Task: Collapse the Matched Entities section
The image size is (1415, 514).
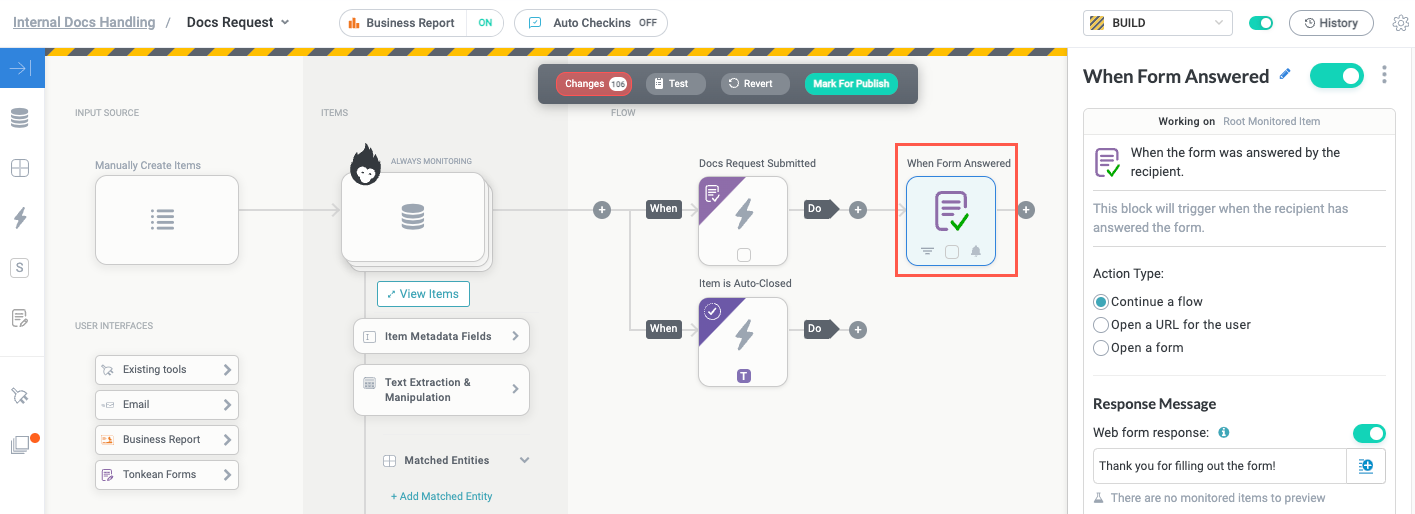Action: click(x=524, y=461)
